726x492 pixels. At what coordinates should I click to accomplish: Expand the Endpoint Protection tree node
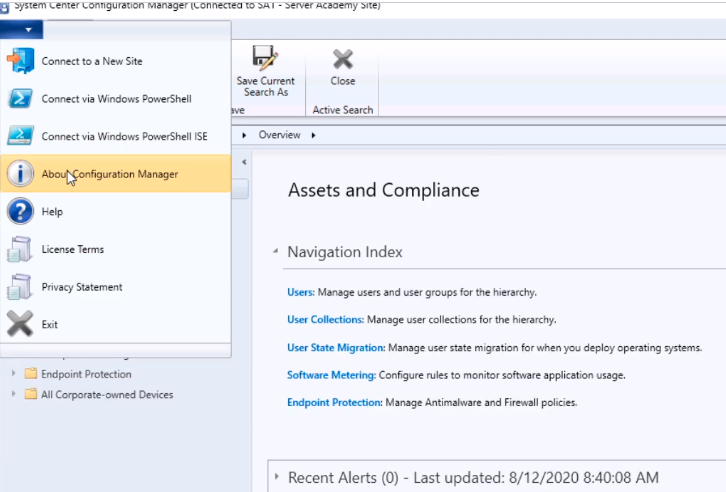point(13,374)
